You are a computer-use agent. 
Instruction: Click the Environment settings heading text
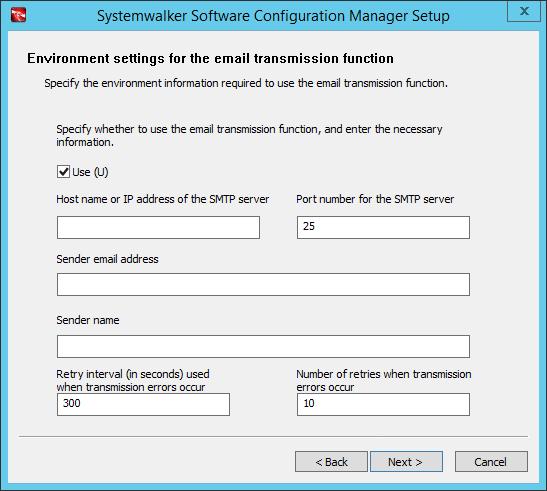pos(210,58)
